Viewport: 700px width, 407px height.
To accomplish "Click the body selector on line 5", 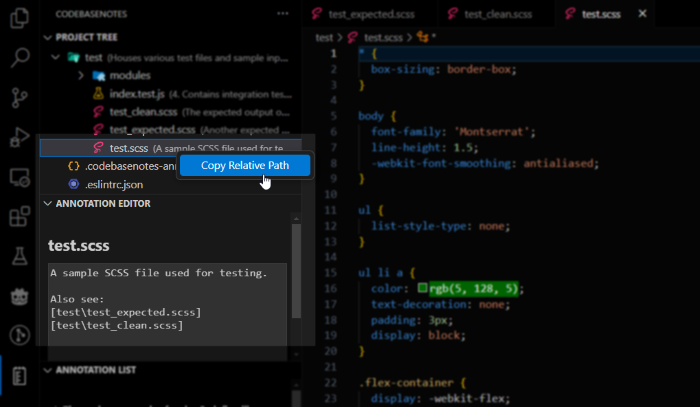I will click(371, 116).
